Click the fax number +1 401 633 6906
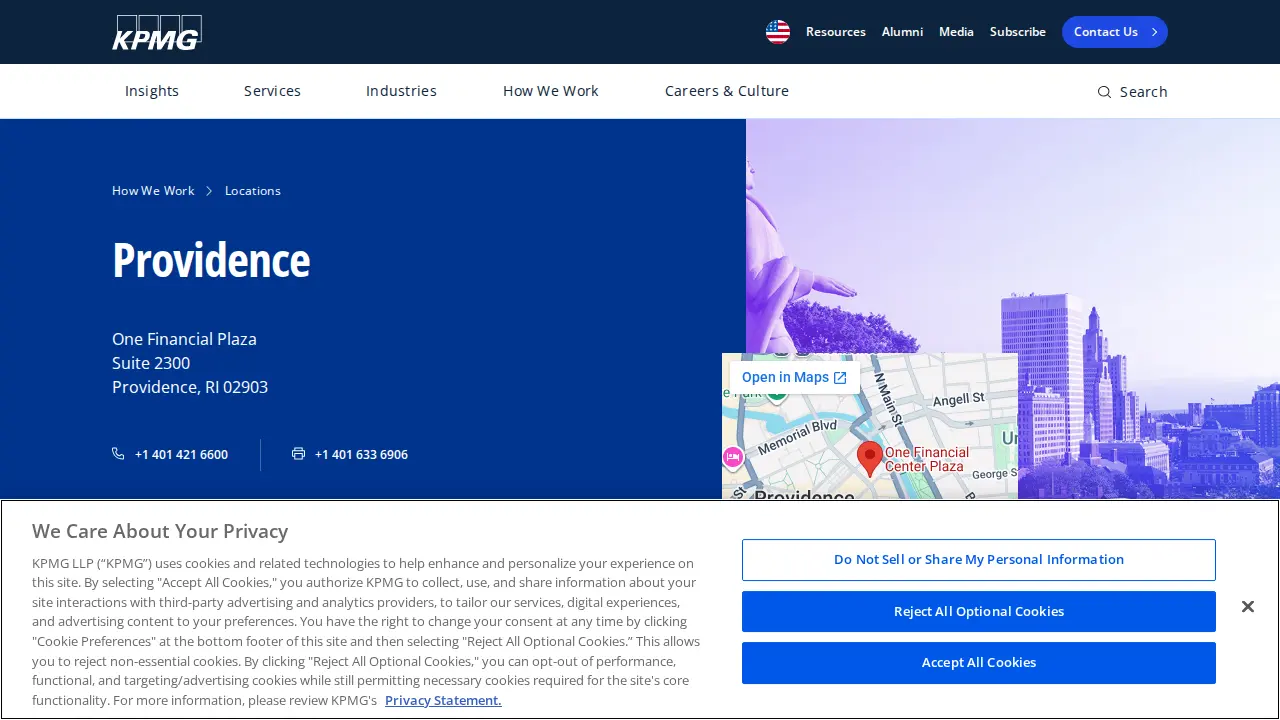Image resolution: width=1280 pixels, height=720 pixels. pyautogui.click(x=361, y=455)
